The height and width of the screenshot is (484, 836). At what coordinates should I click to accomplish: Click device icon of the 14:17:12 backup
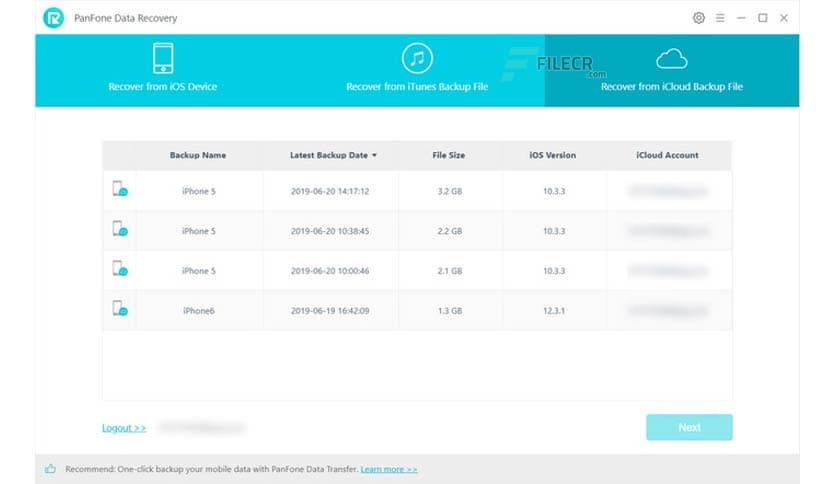coord(119,189)
